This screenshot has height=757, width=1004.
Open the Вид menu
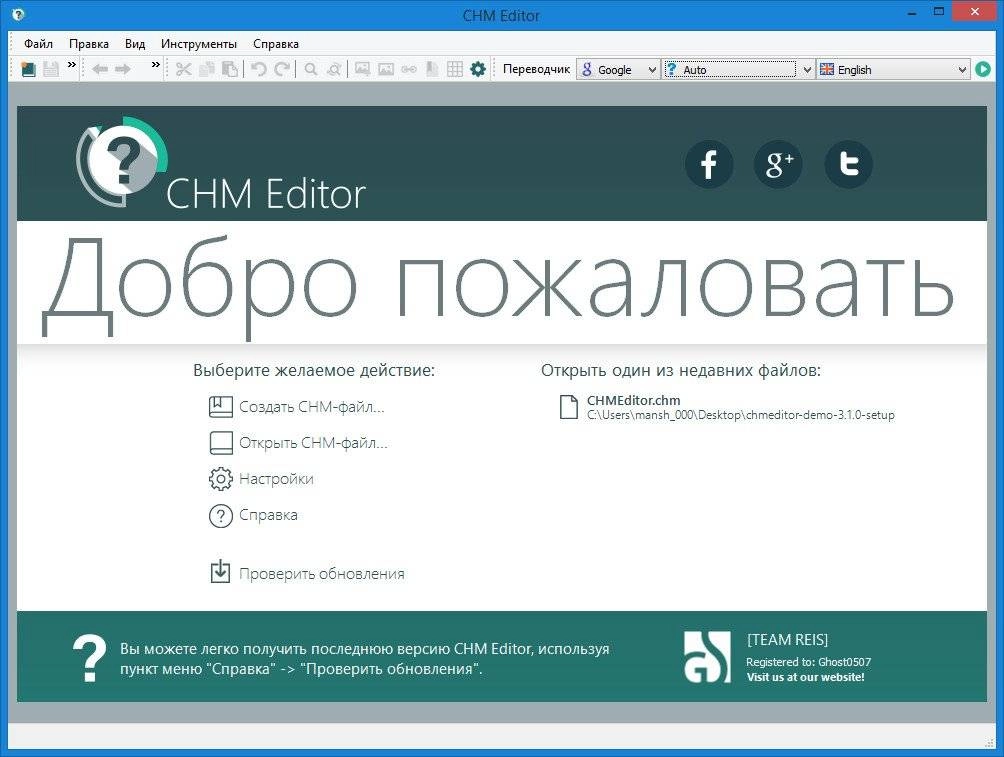(134, 44)
